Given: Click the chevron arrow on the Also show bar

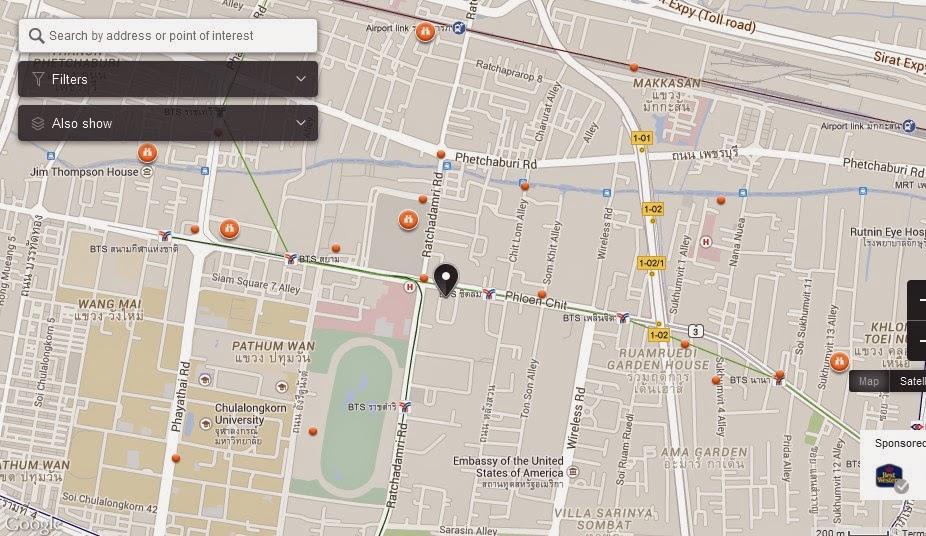Looking at the screenshot, I should (301, 123).
